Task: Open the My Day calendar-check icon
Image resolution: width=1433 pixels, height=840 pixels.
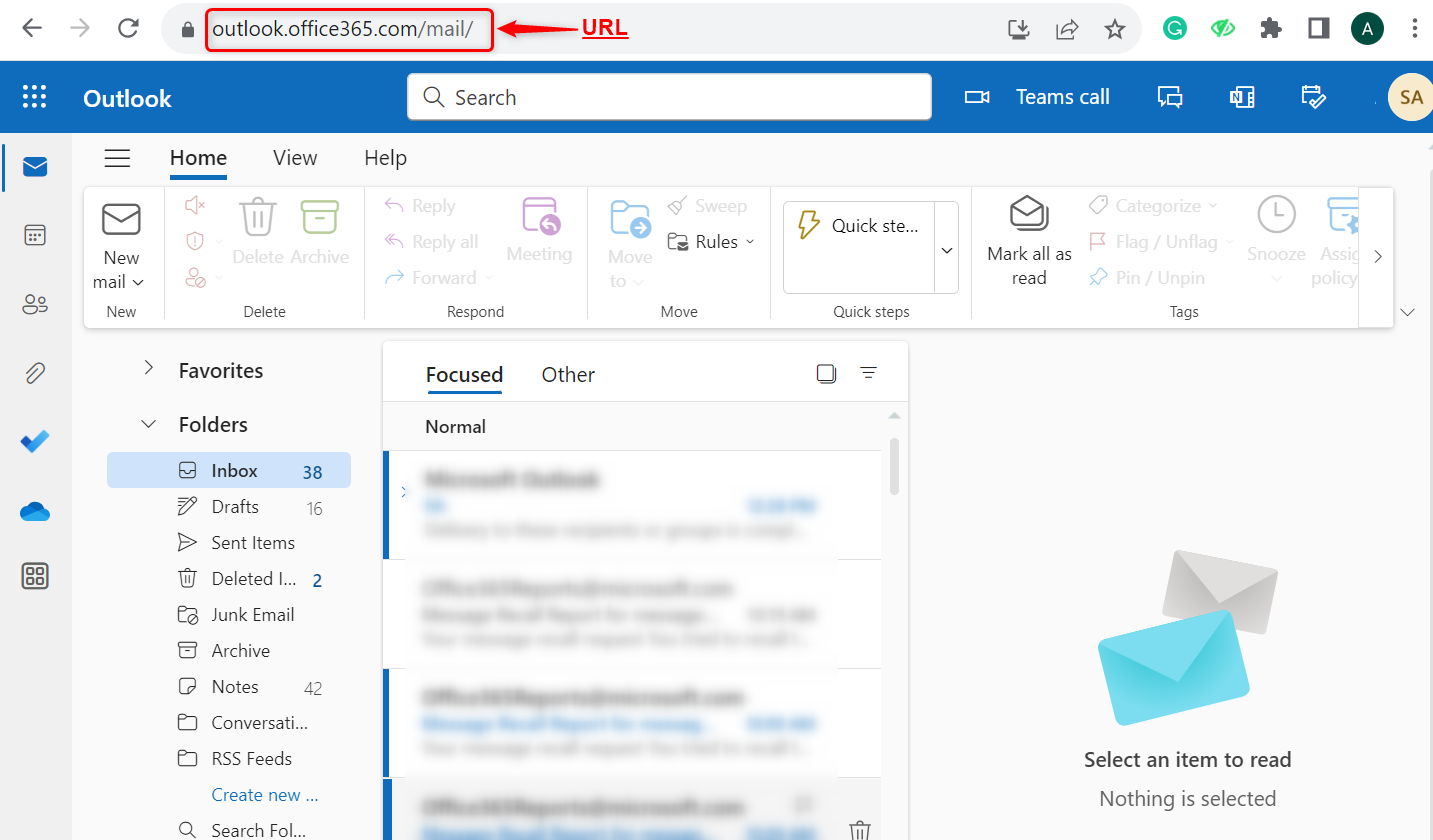Action: pyautogui.click(x=1313, y=96)
